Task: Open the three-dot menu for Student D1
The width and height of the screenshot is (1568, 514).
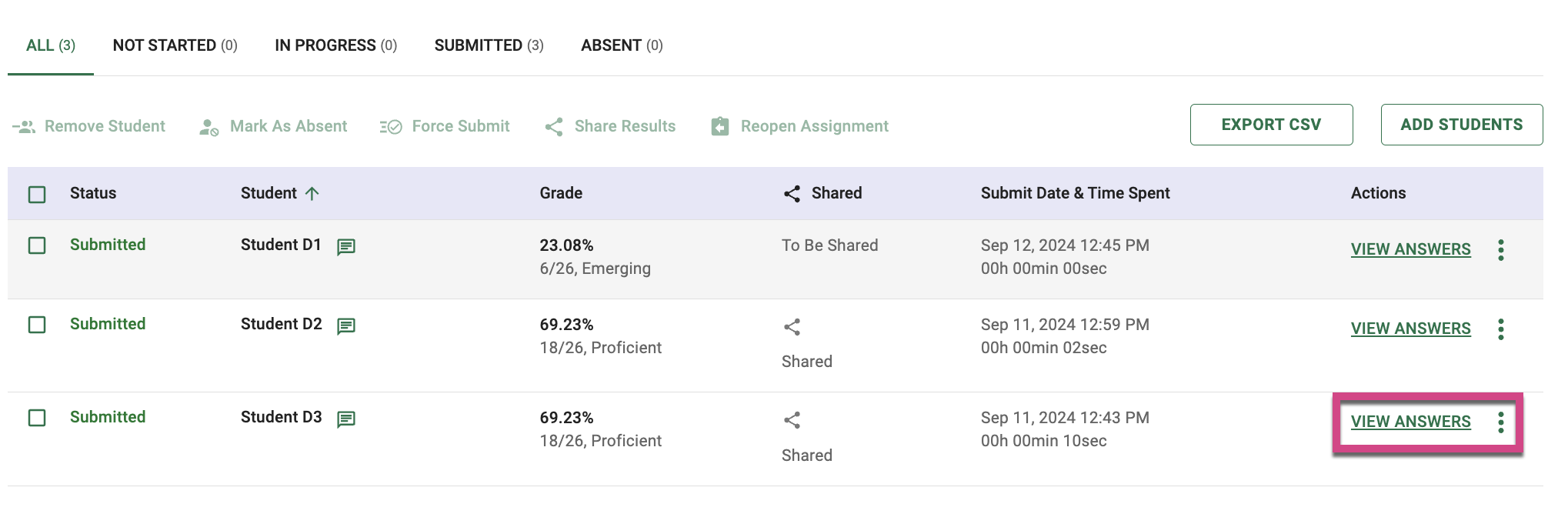Action: coord(1500,250)
